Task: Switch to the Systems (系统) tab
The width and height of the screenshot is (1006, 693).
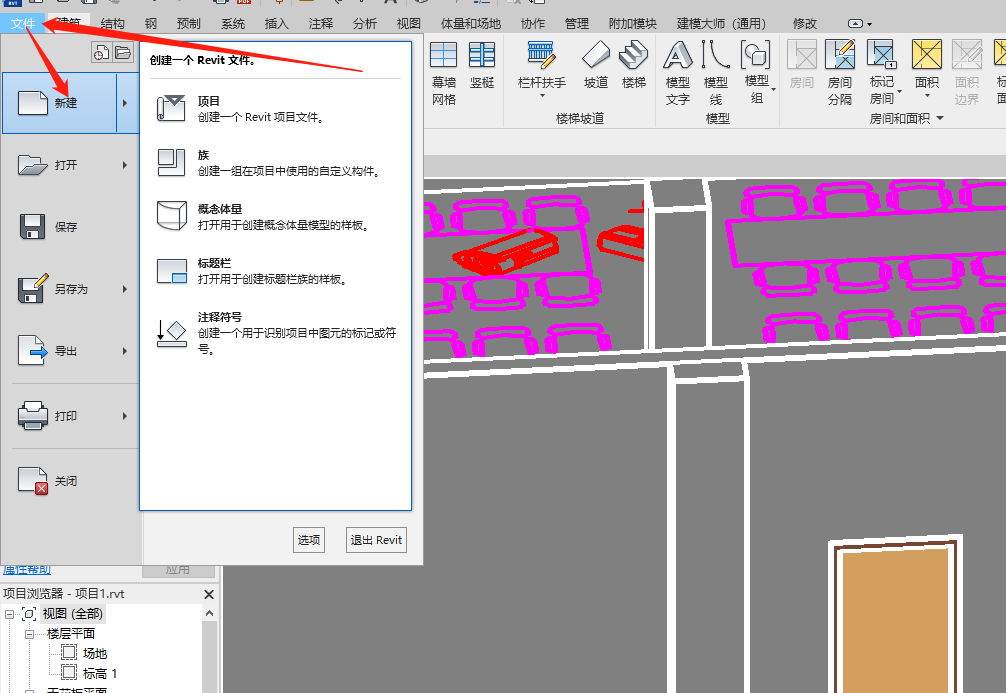Action: pos(233,24)
